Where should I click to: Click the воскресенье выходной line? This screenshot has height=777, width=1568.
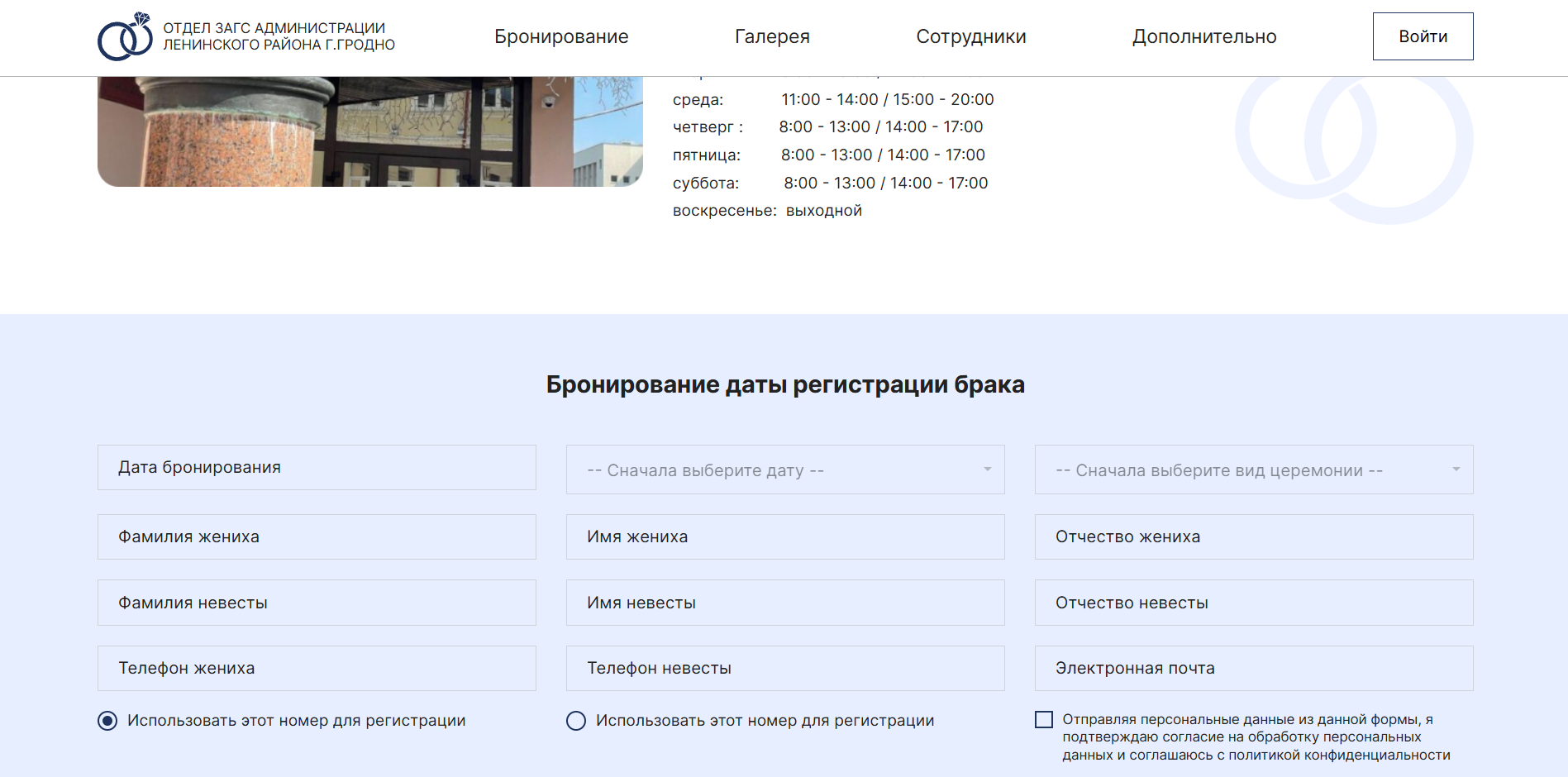coord(767,211)
